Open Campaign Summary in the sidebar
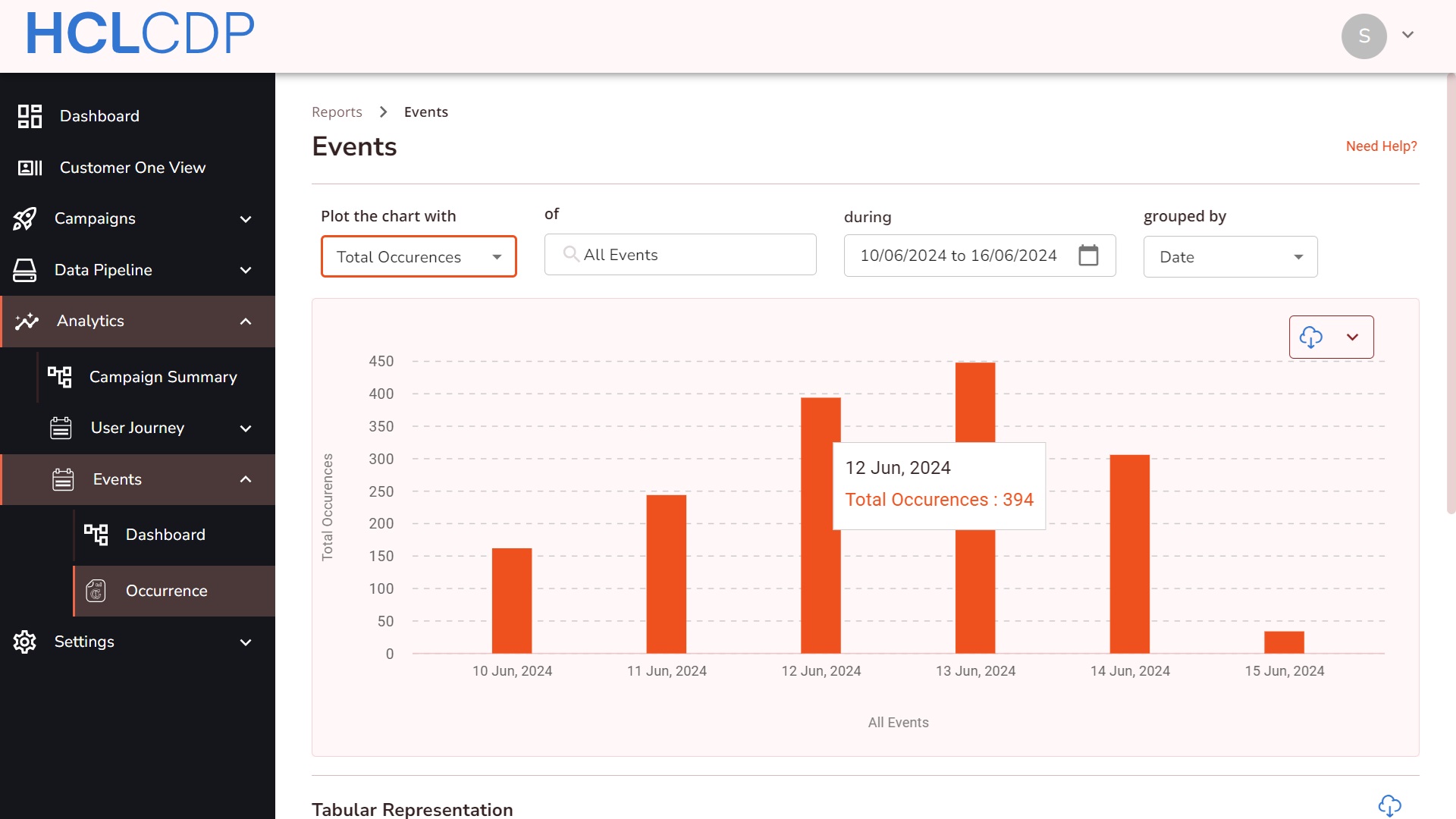 pyautogui.click(x=163, y=377)
